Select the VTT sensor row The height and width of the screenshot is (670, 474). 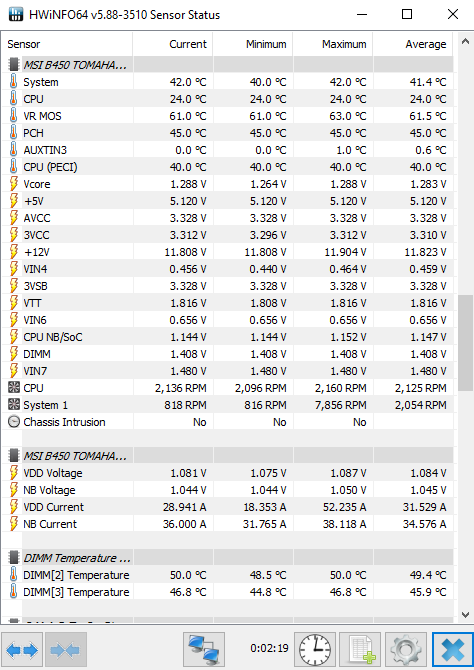coord(227,303)
